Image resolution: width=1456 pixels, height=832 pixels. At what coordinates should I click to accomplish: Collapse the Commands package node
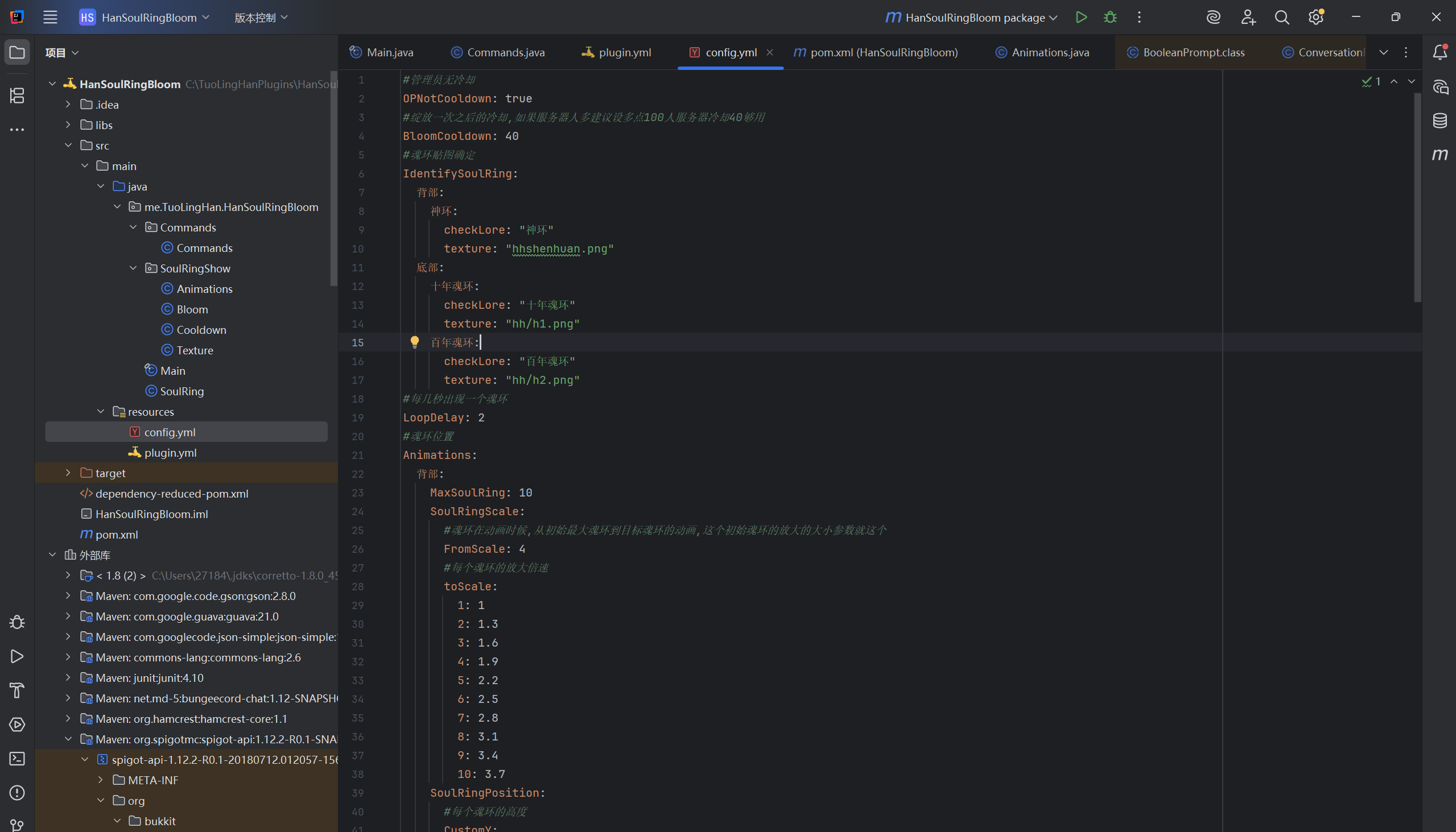[x=133, y=227]
